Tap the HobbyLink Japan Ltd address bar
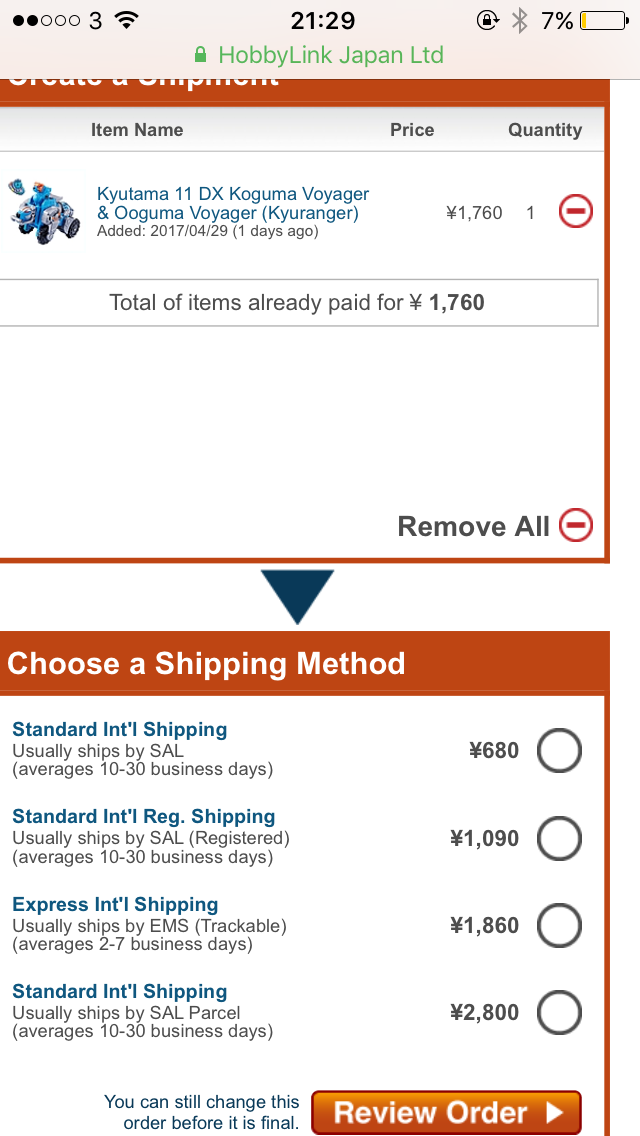 coord(320,55)
